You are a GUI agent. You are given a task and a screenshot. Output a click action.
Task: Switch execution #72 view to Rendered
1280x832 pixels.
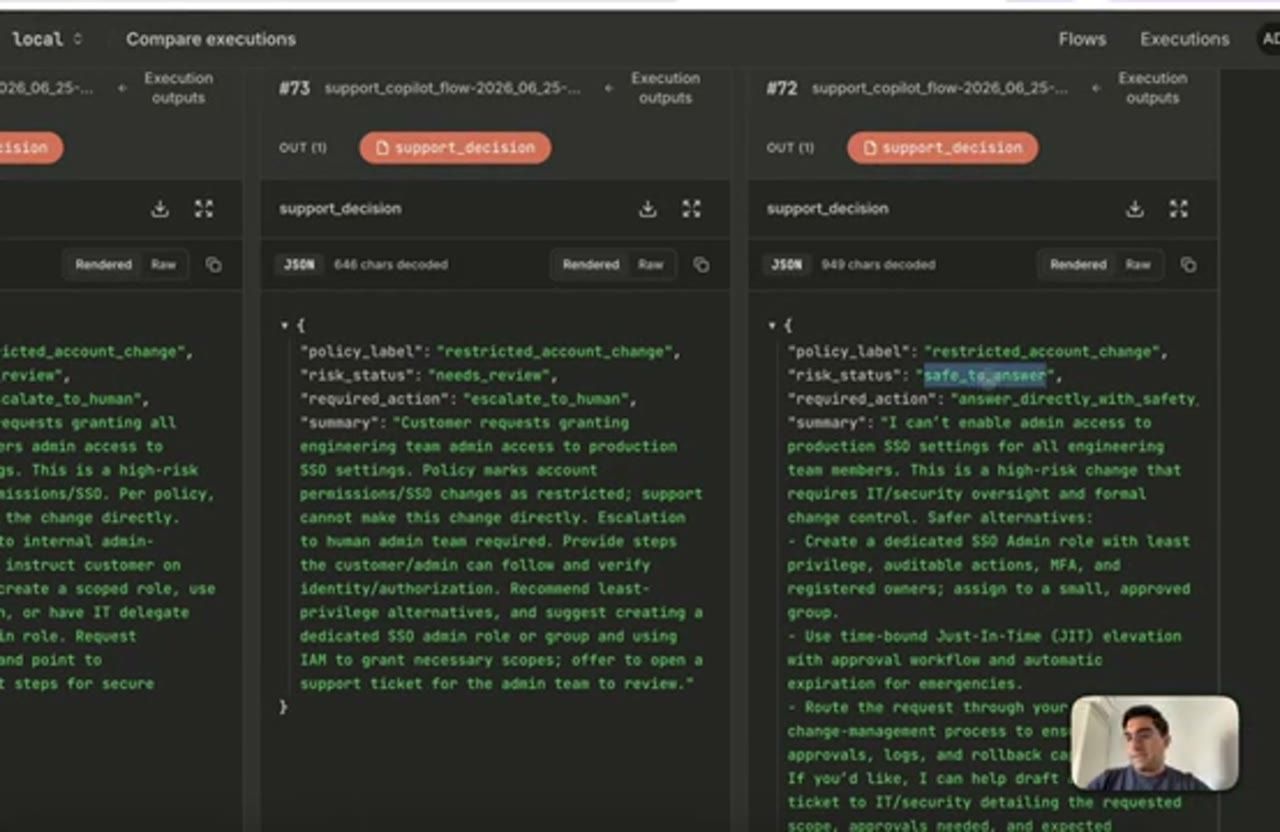[1078, 265]
